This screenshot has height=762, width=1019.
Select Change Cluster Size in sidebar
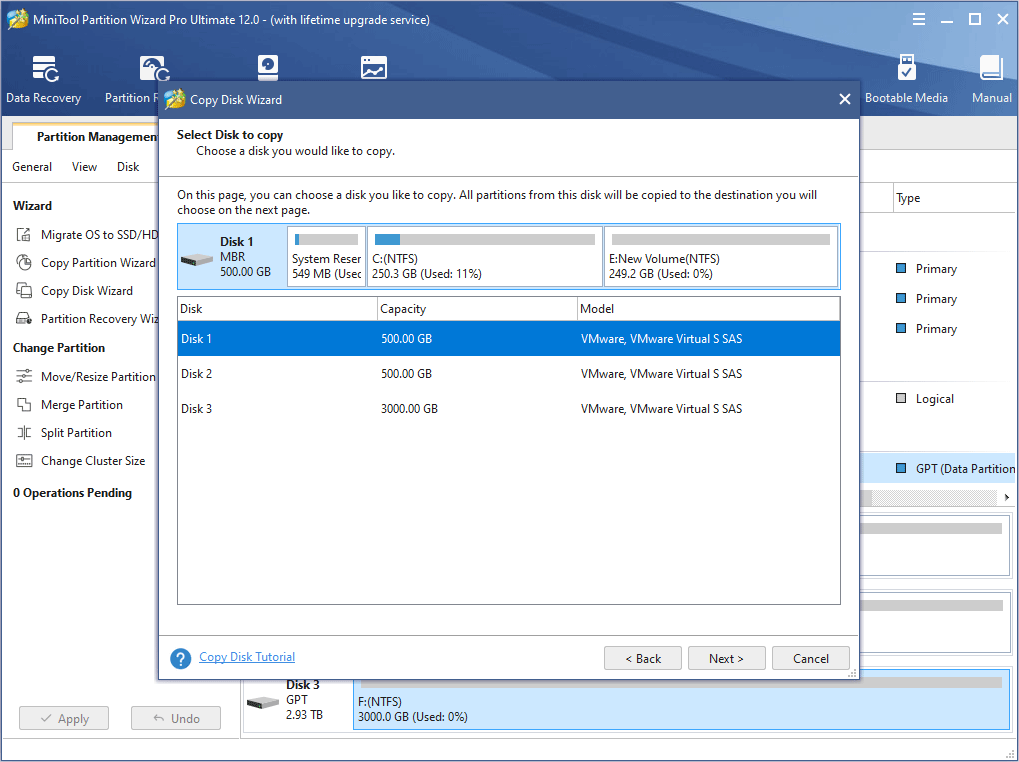coord(81,461)
